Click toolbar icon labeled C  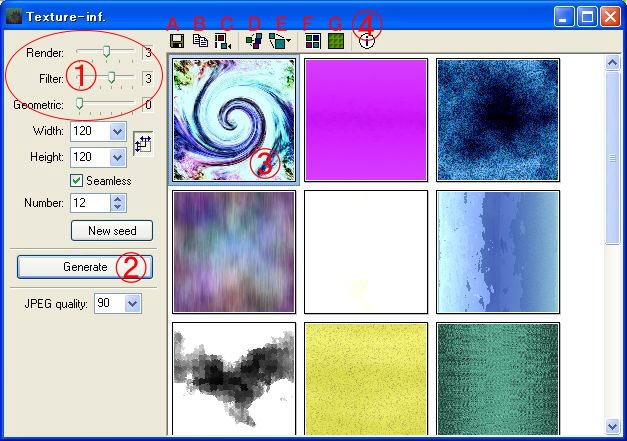coord(223,42)
